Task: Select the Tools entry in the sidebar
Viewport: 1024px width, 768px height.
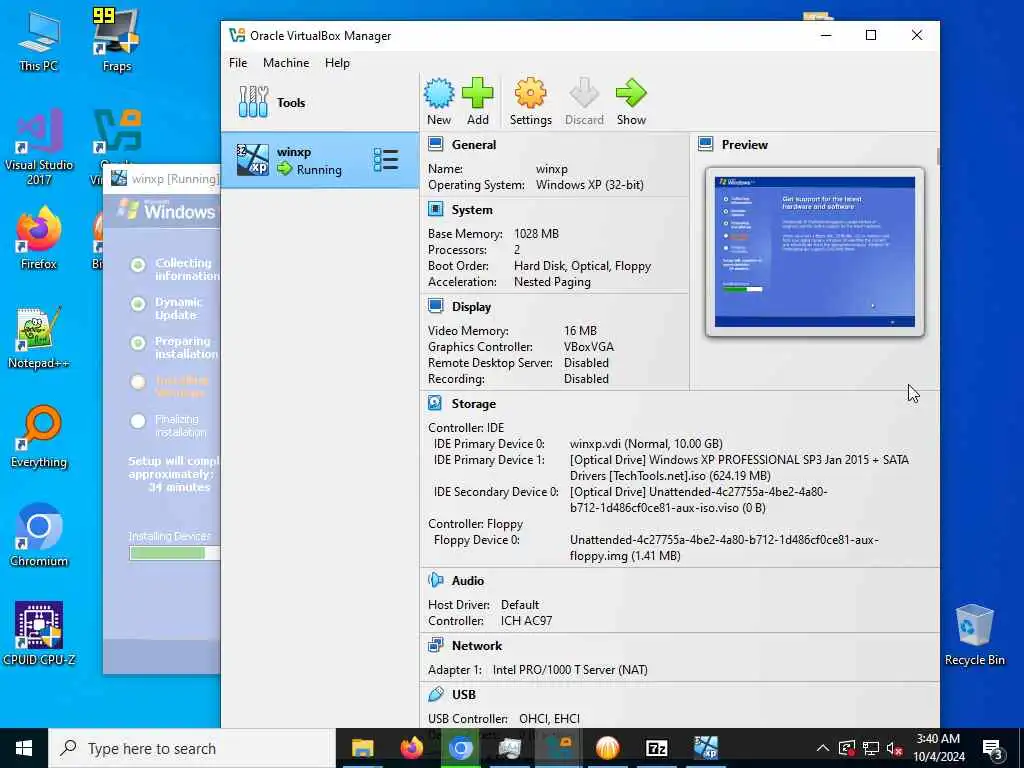Action: [x=319, y=103]
